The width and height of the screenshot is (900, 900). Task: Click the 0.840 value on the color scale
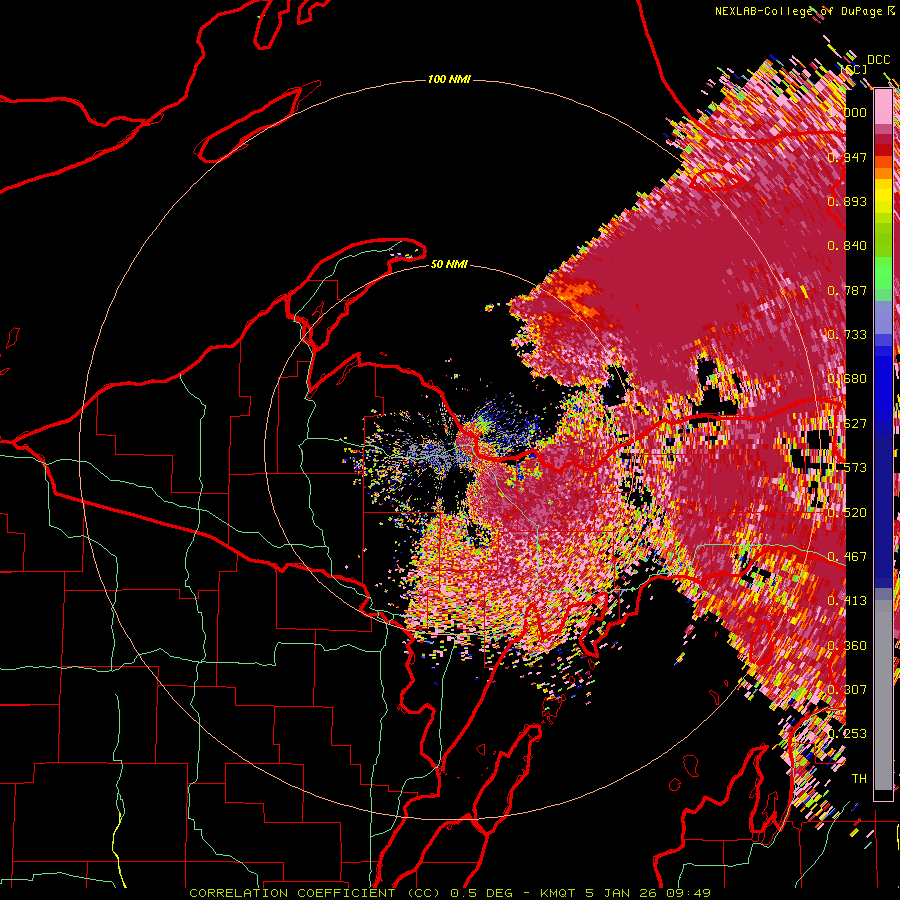coord(847,246)
